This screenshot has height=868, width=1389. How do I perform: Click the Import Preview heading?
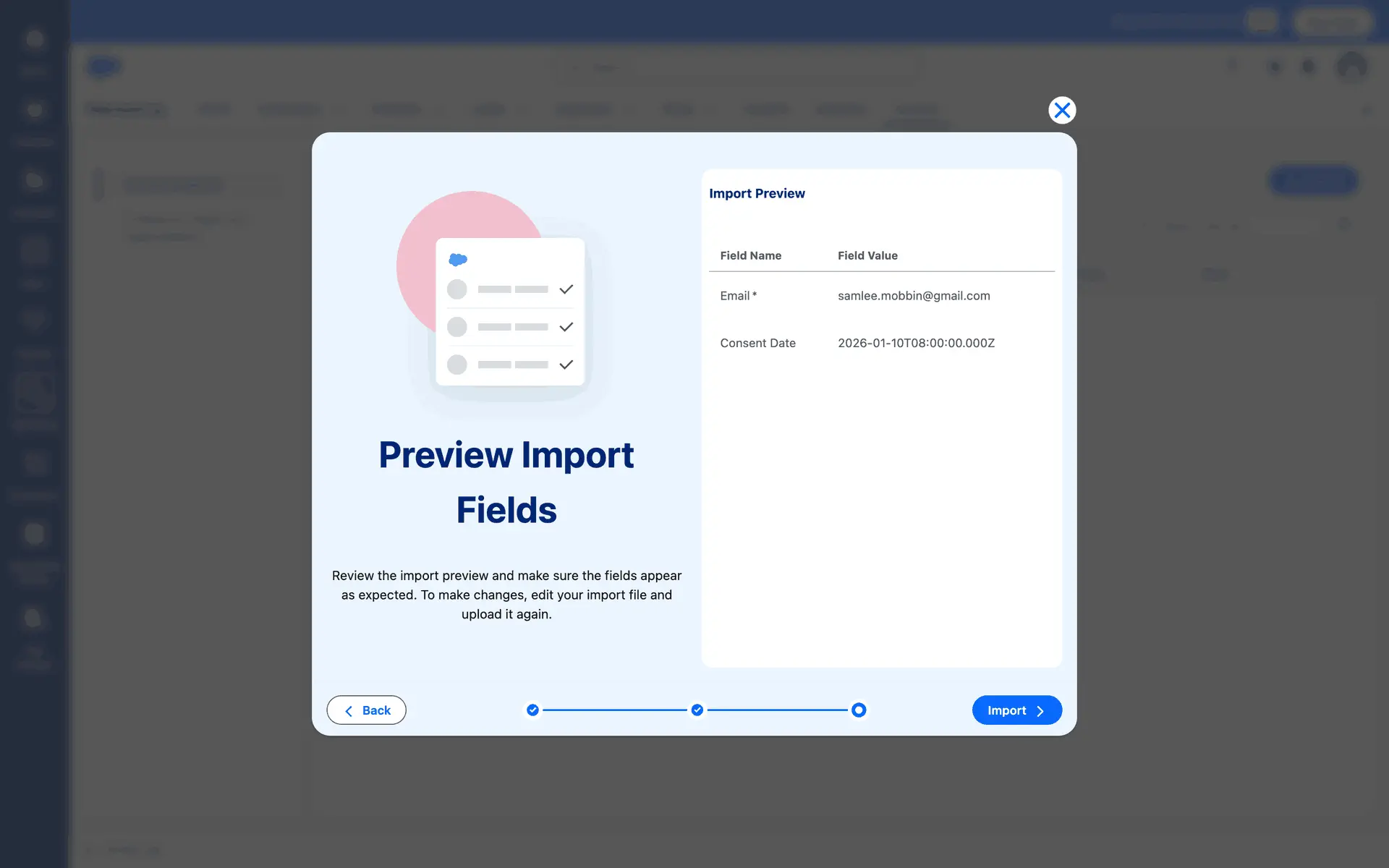pyautogui.click(x=757, y=193)
